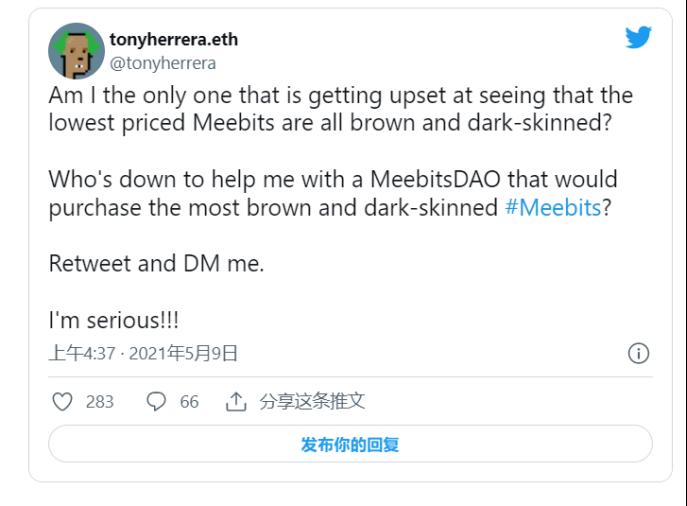687x506 pixels.
Task: Click the posting time 上午4:37
Action: tap(82, 353)
